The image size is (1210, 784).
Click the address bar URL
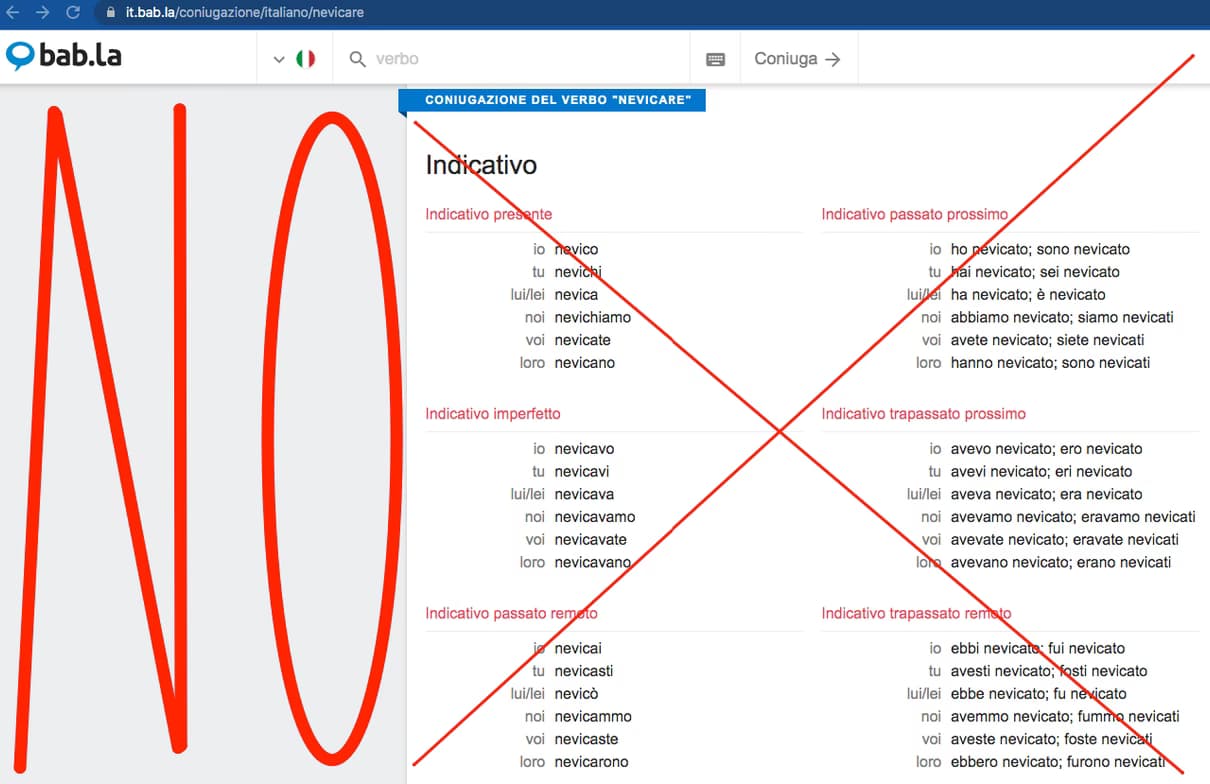pyautogui.click(x=245, y=13)
